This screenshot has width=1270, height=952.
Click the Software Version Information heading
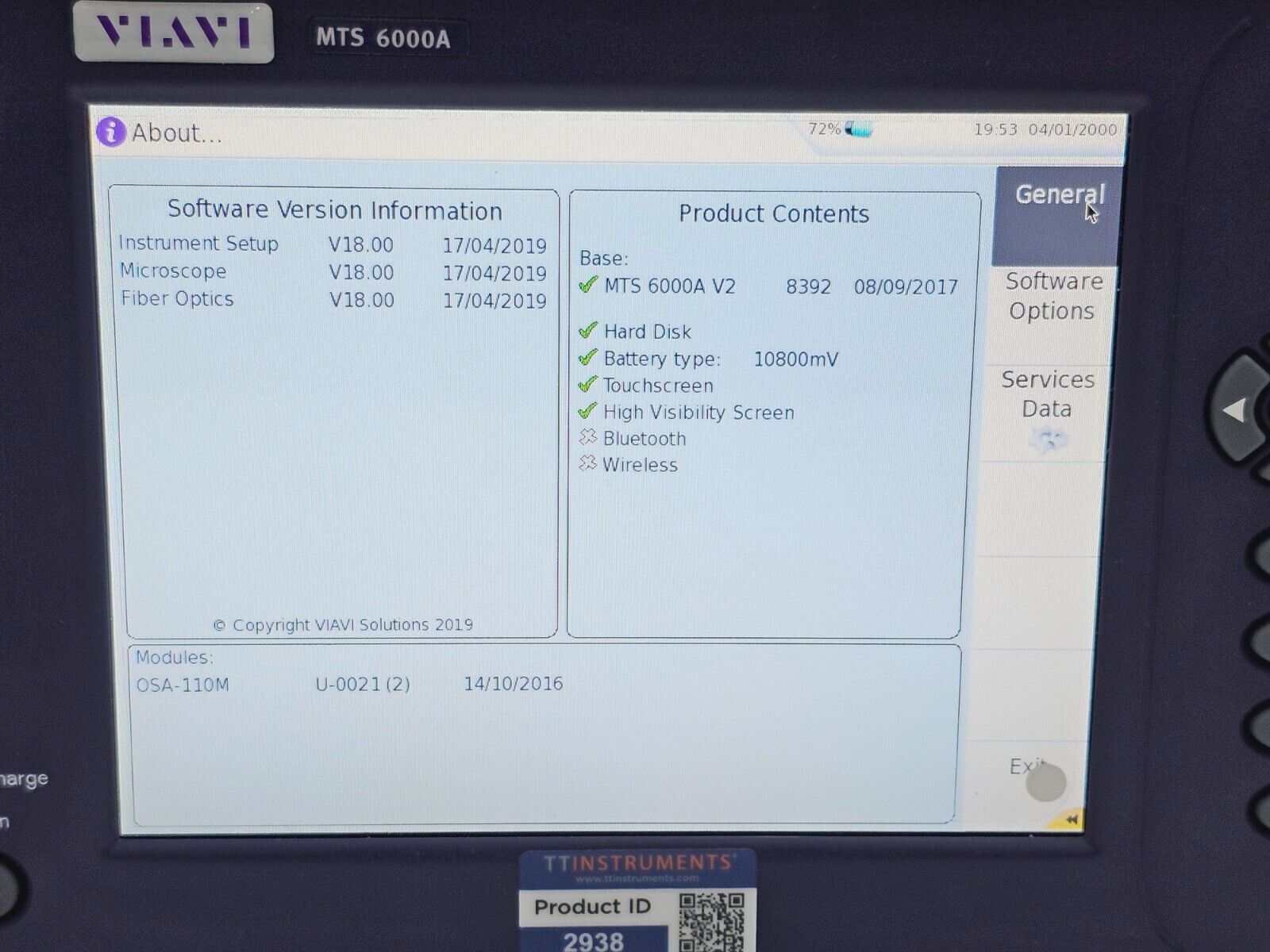335,210
